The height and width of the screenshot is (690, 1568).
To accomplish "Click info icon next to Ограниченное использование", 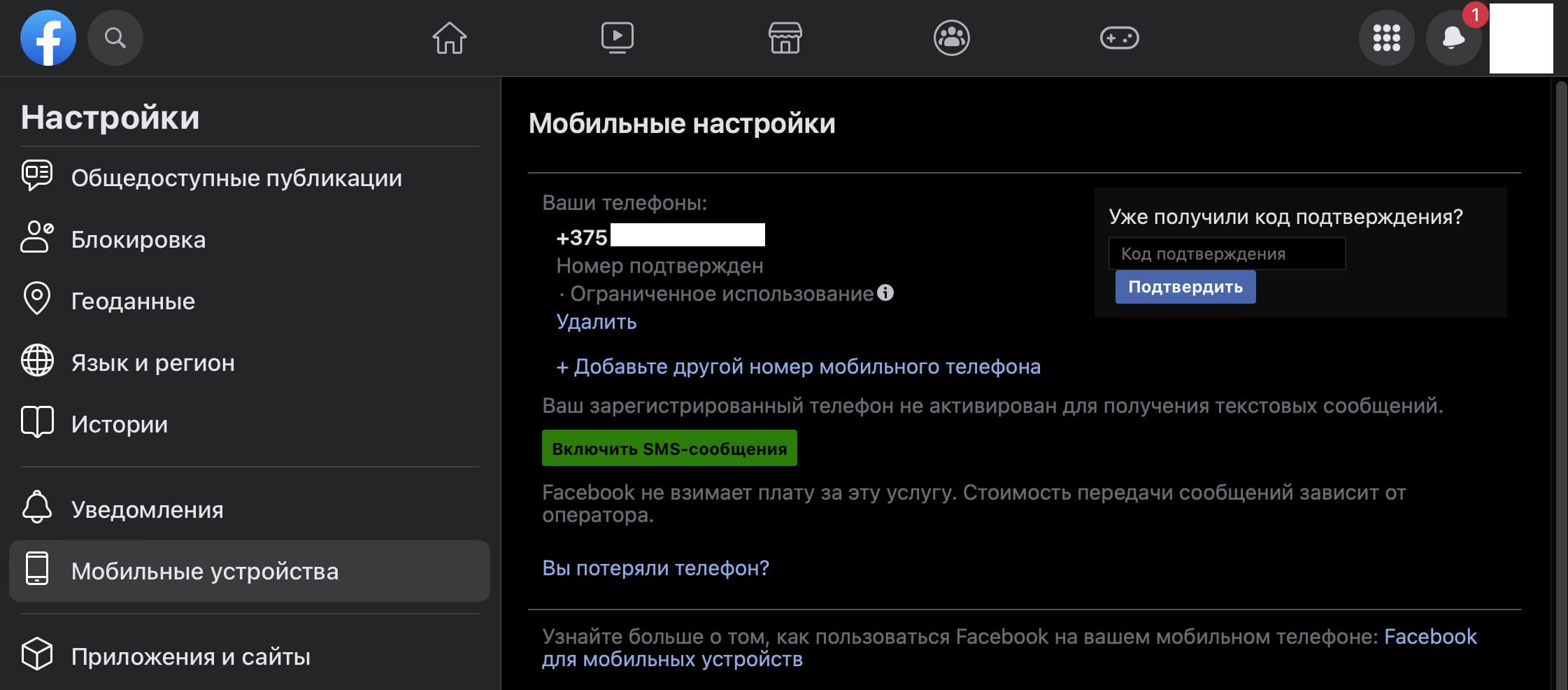I will tap(885, 293).
